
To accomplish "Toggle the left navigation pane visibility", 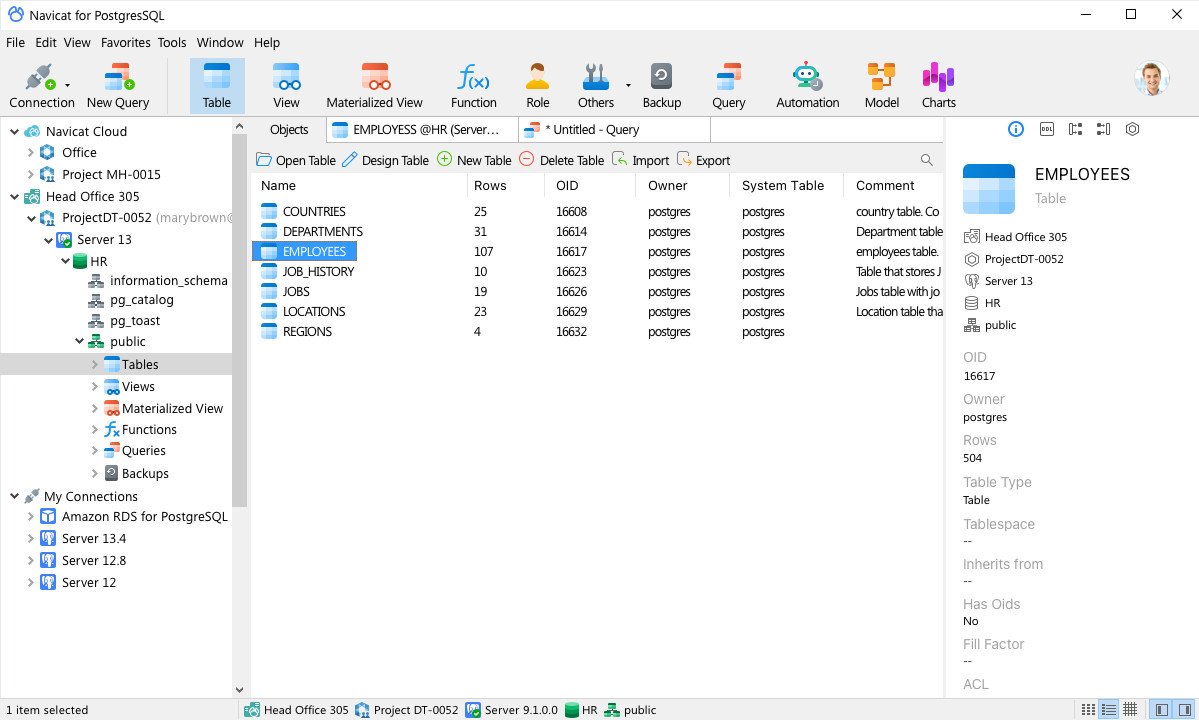I will (x=1161, y=710).
